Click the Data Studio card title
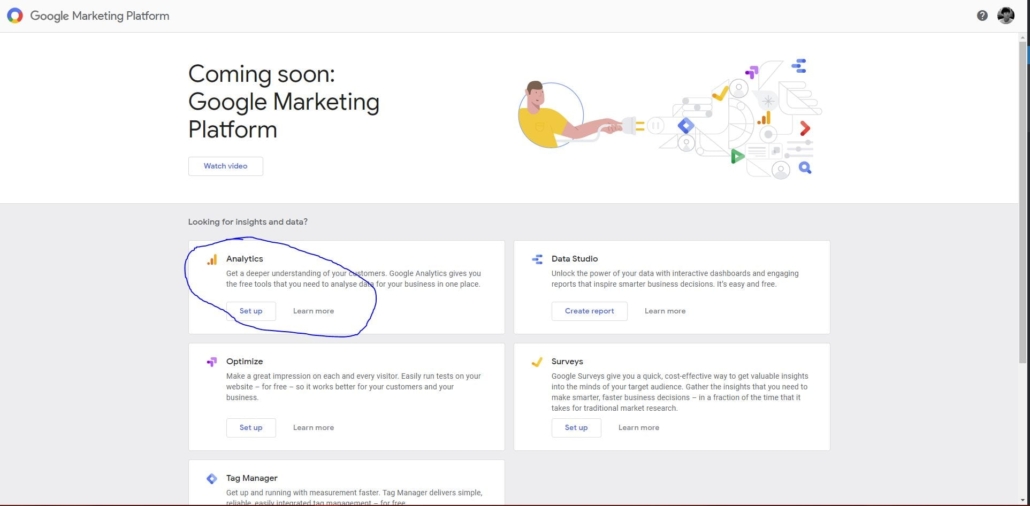The height and width of the screenshot is (506, 1030). 575,259
